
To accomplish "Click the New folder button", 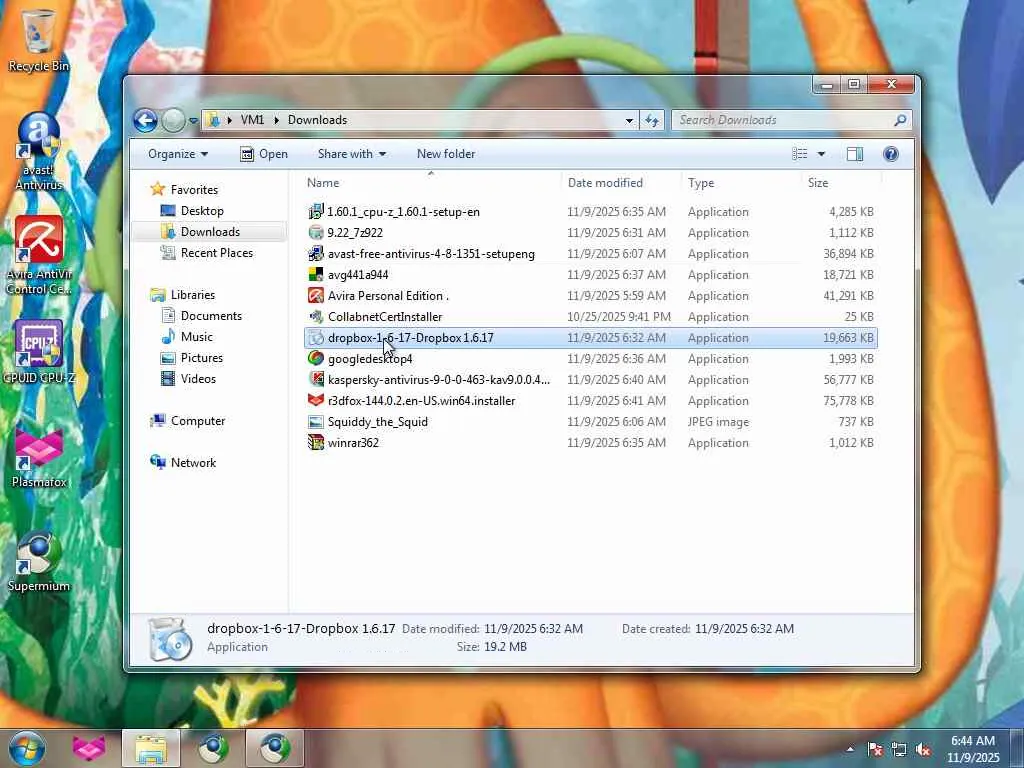I will [x=446, y=154].
